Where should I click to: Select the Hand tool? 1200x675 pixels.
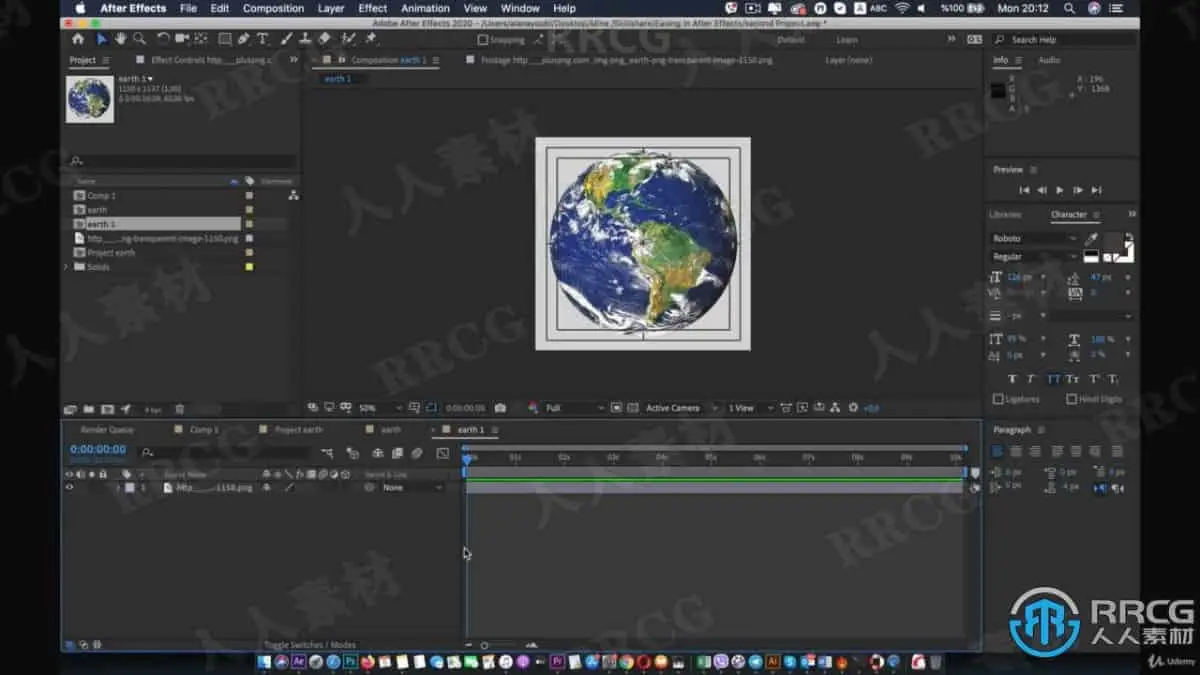point(120,39)
